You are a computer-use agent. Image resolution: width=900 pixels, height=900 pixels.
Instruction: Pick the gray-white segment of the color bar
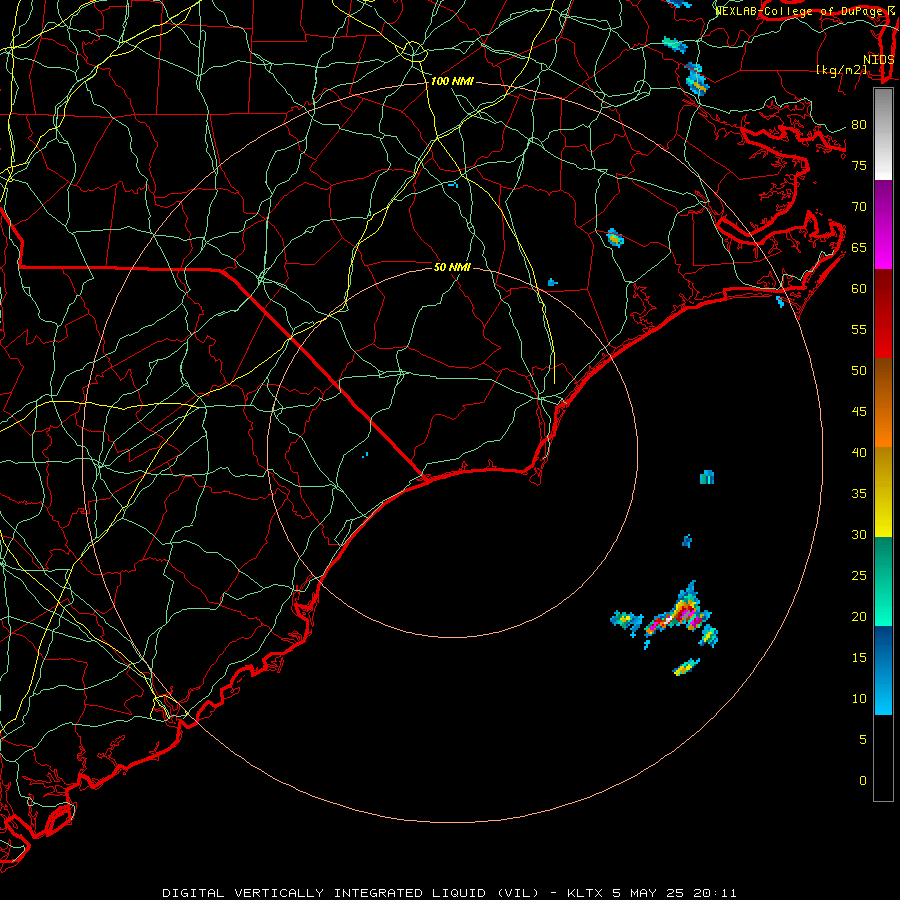pyautogui.click(x=883, y=134)
